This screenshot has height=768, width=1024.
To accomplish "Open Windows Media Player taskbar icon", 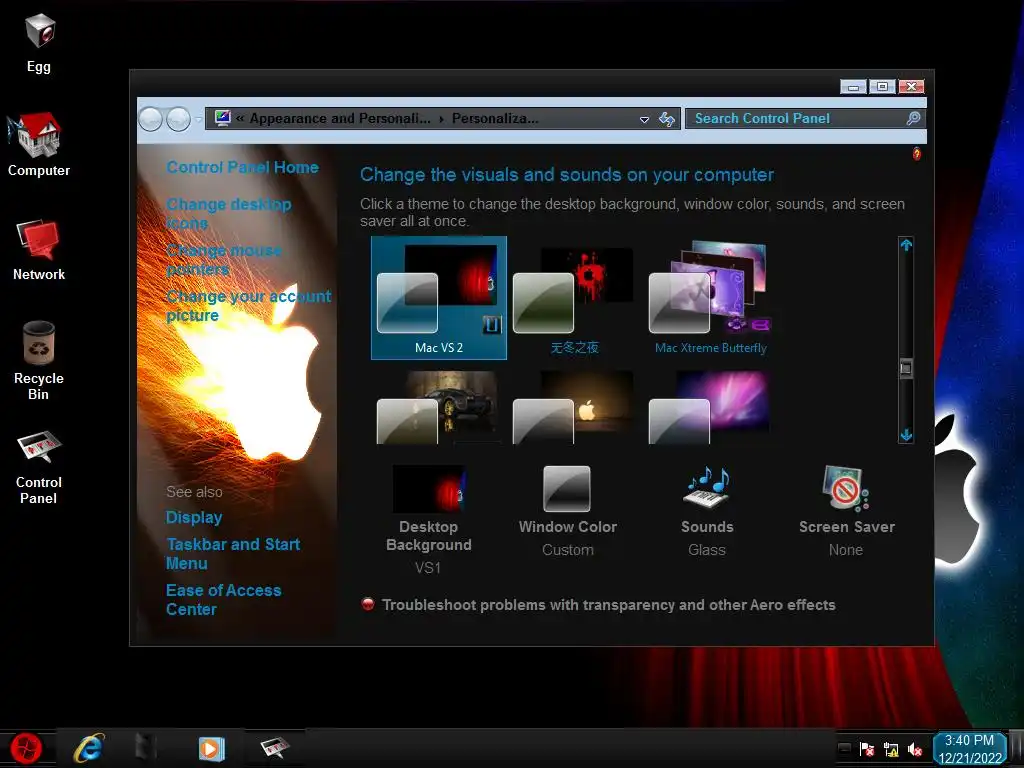I will tap(211, 748).
